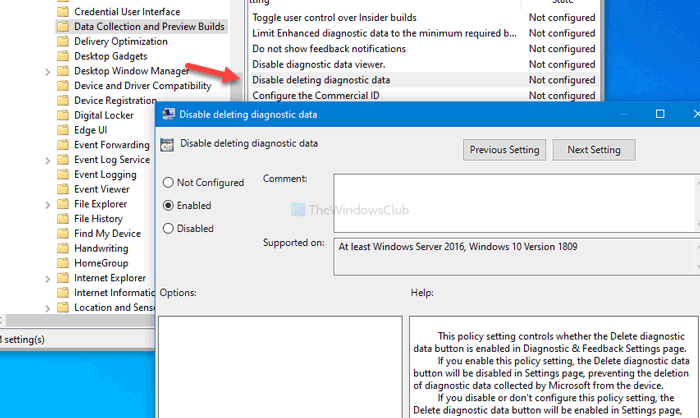Viewport: 700px width, 418px height.
Task: Select the Event Viewer folder
Action: click(x=102, y=189)
